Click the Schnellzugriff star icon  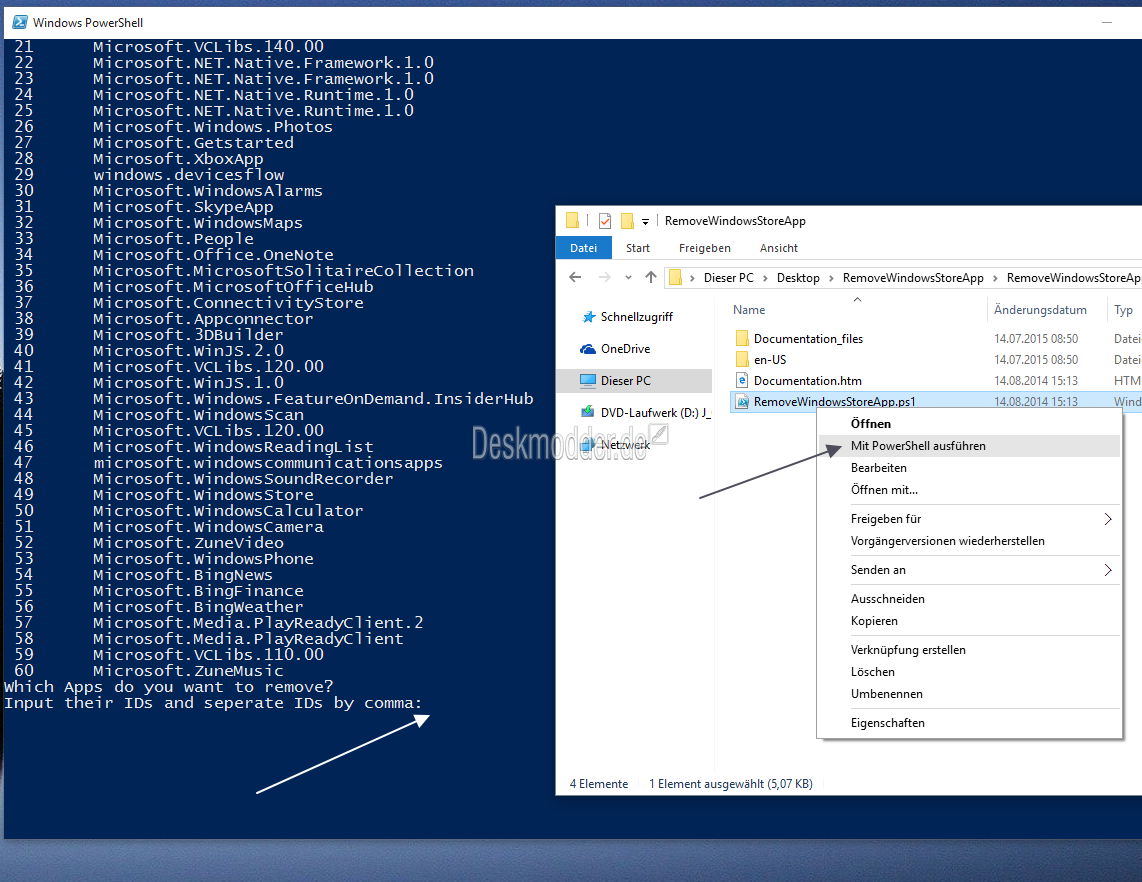[589, 317]
